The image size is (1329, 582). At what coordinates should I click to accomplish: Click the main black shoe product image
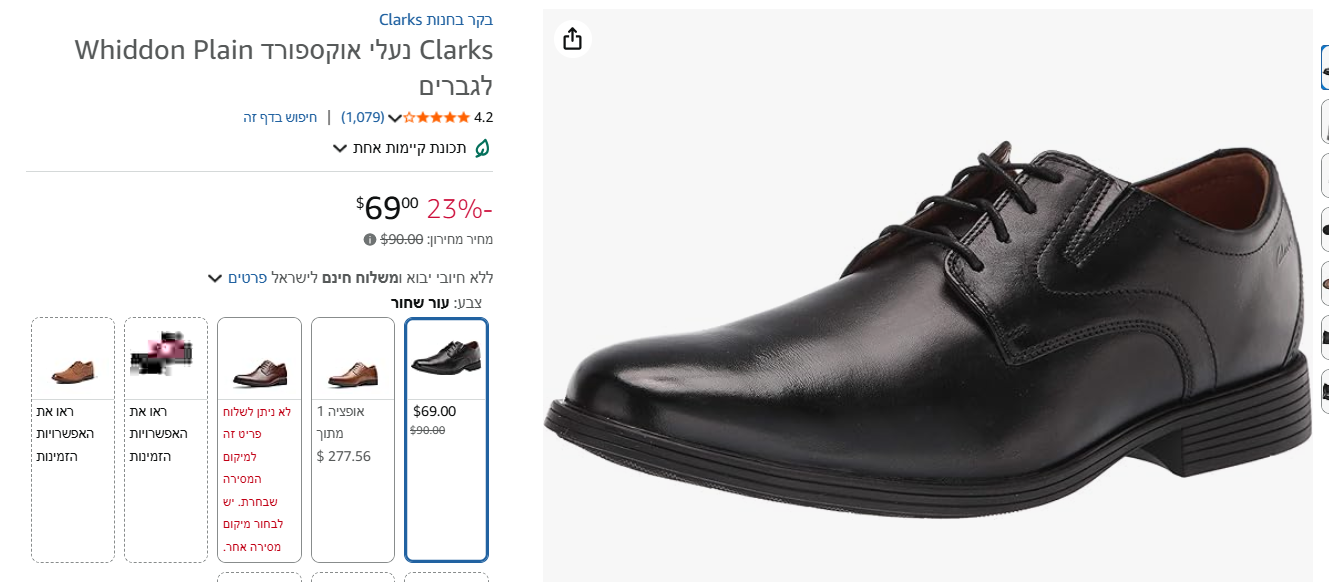[925, 330]
